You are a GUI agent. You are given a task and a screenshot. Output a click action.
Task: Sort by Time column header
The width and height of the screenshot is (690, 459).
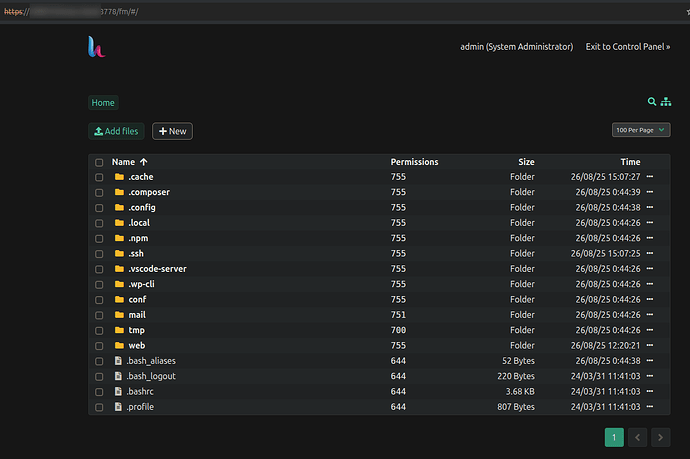[x=630, y=162]
